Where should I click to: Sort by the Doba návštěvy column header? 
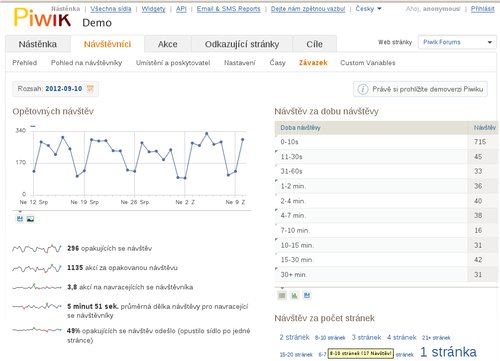pyautogui.click(x=300, y=128)
